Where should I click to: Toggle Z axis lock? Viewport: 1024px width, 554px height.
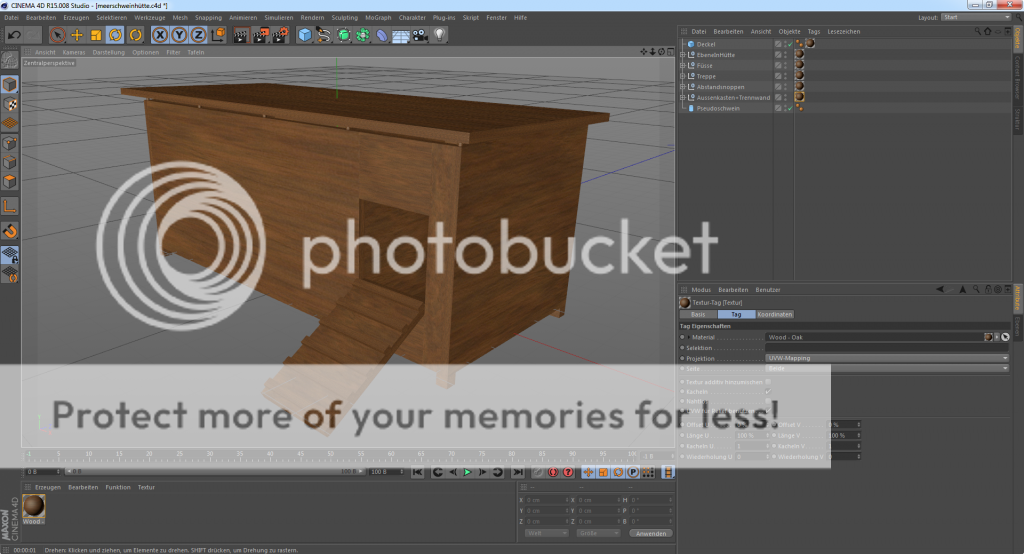[198, 35]
